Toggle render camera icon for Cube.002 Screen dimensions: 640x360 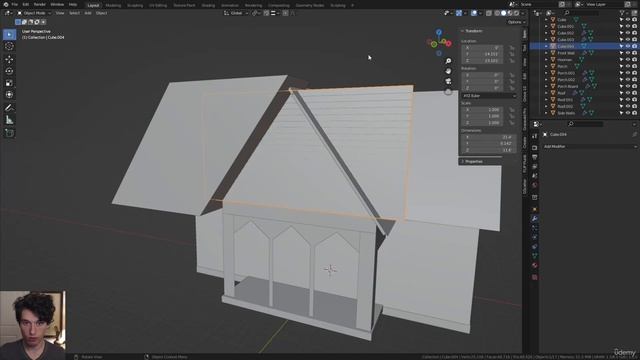pyautogui.click(x=634, y=33)
